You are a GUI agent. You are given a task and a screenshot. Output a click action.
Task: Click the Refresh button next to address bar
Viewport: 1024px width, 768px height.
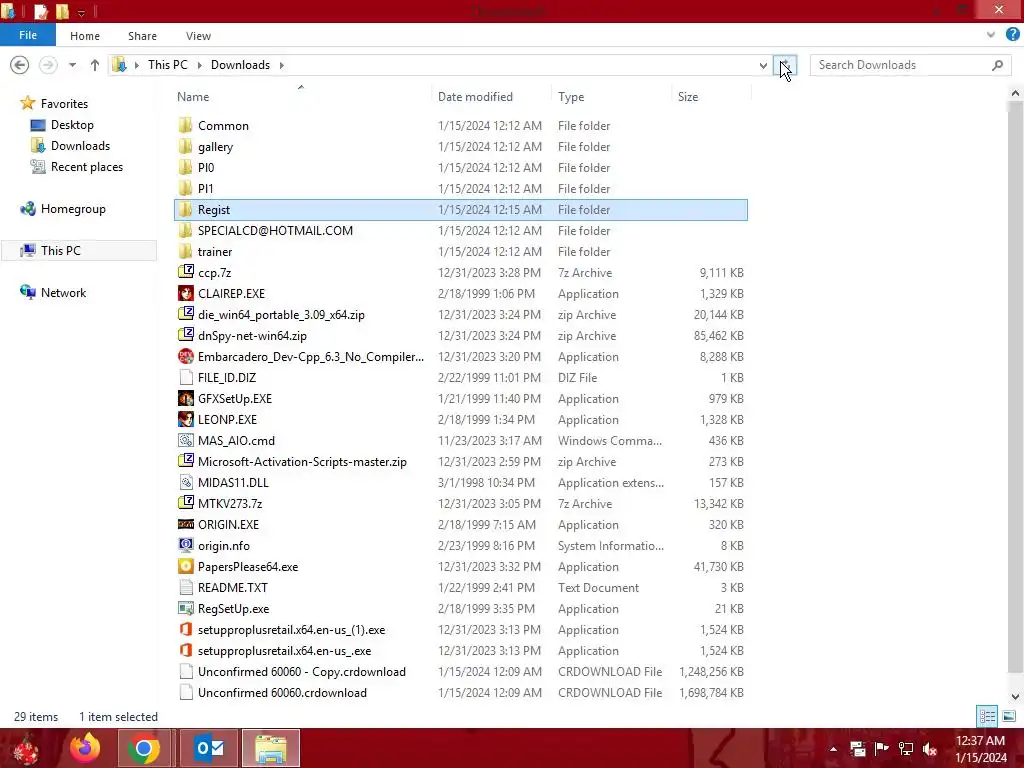pyautogui.click(x=785, y=65)
